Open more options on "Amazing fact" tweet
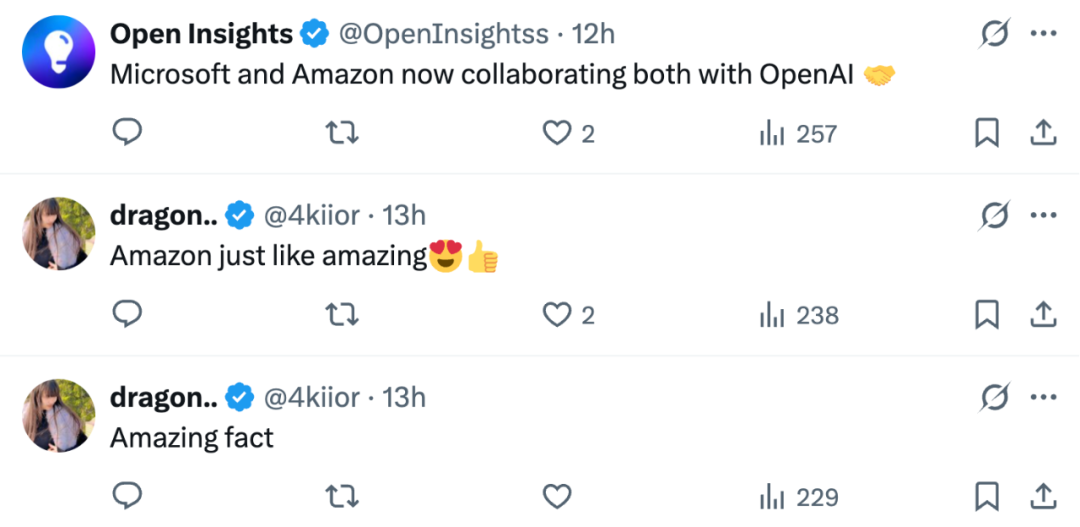1080x527 pixels. coord(1043,398)
